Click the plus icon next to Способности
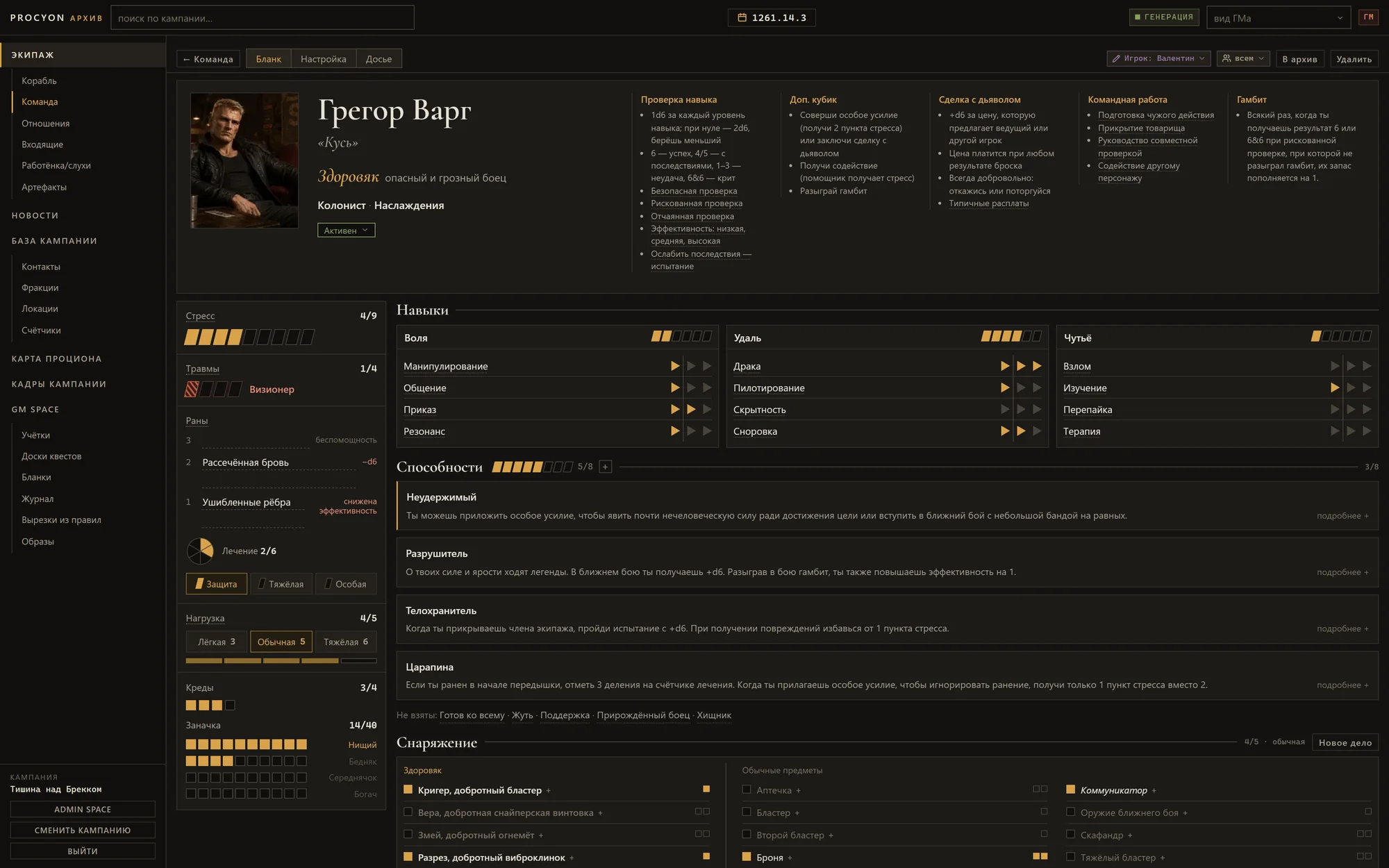 pos(605,467)
